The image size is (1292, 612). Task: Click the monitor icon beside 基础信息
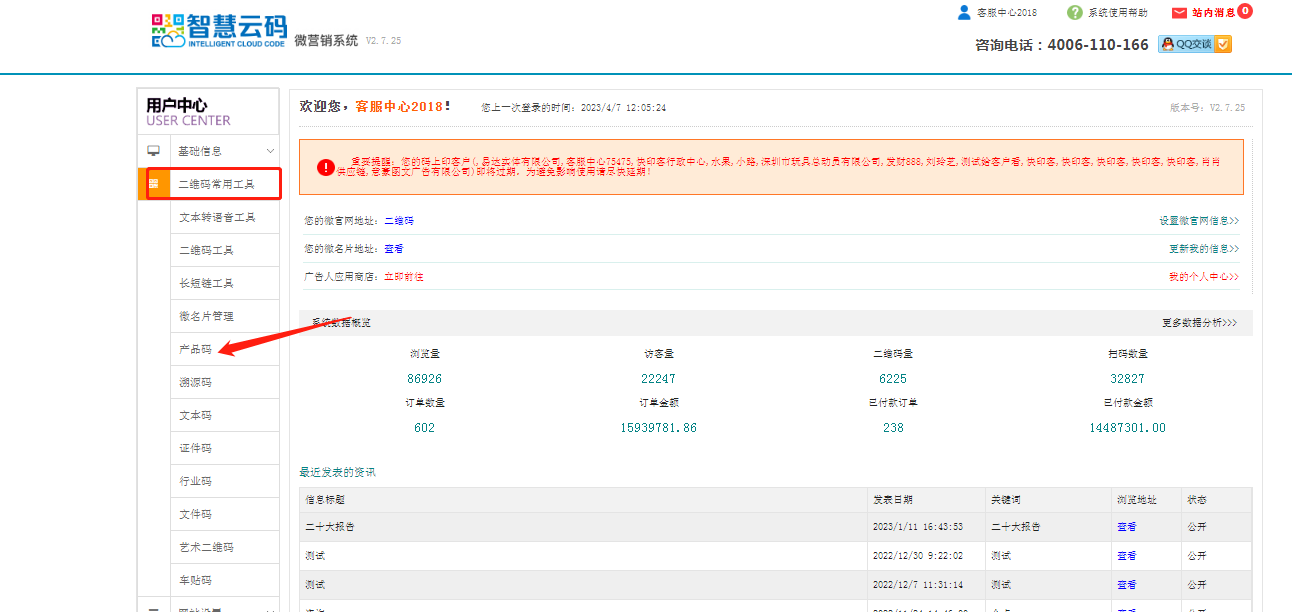pyautogui.click(x=154, y=151)
